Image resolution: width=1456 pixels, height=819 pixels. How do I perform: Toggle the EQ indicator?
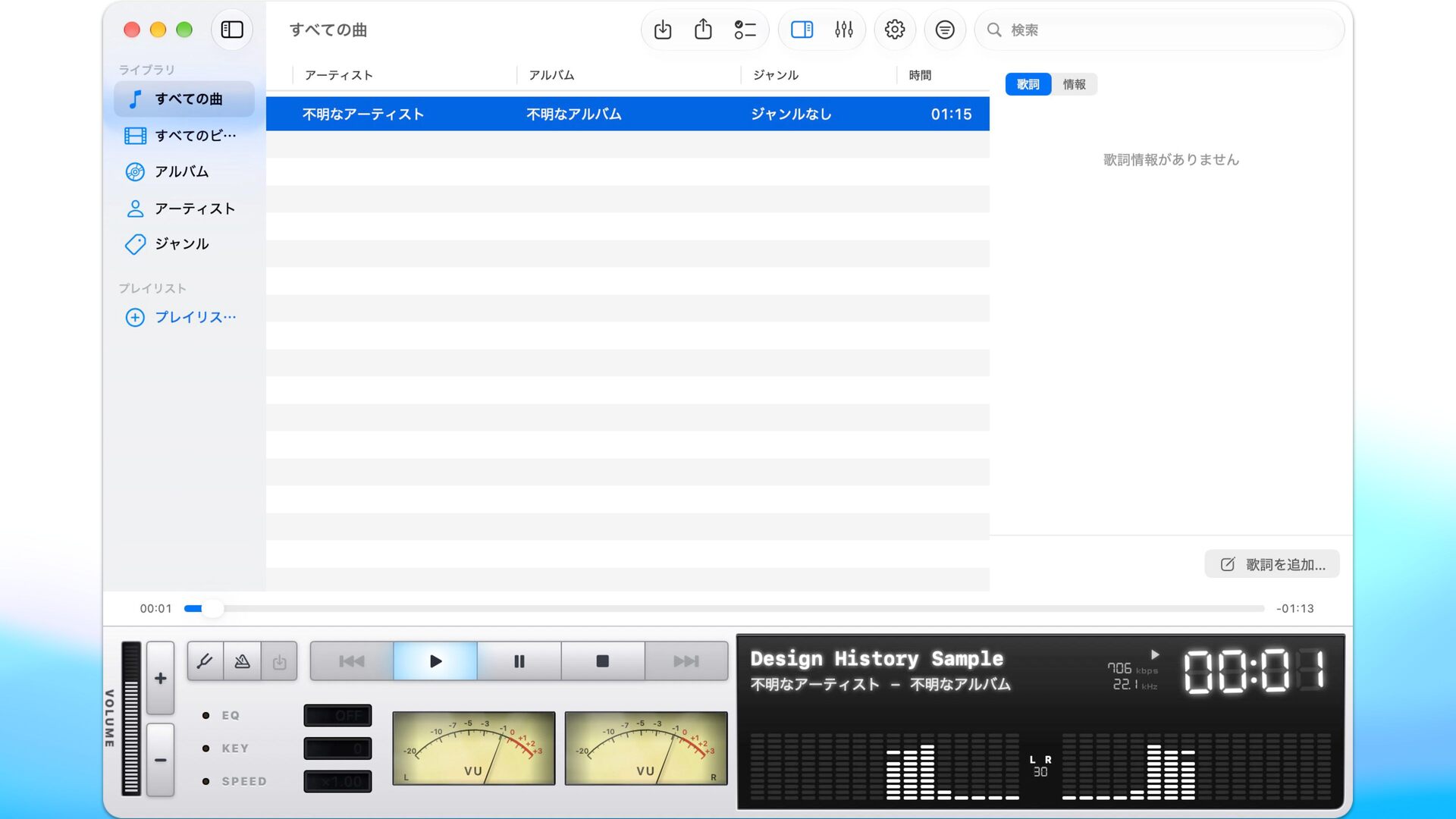pos(206,715)
